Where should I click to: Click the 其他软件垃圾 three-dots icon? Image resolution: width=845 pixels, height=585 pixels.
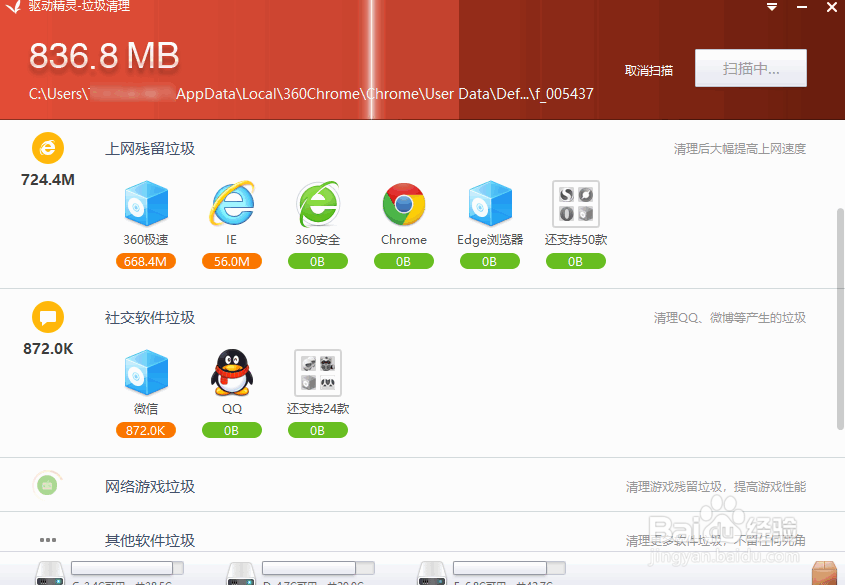pyautogui.click(x=48, y=540)
